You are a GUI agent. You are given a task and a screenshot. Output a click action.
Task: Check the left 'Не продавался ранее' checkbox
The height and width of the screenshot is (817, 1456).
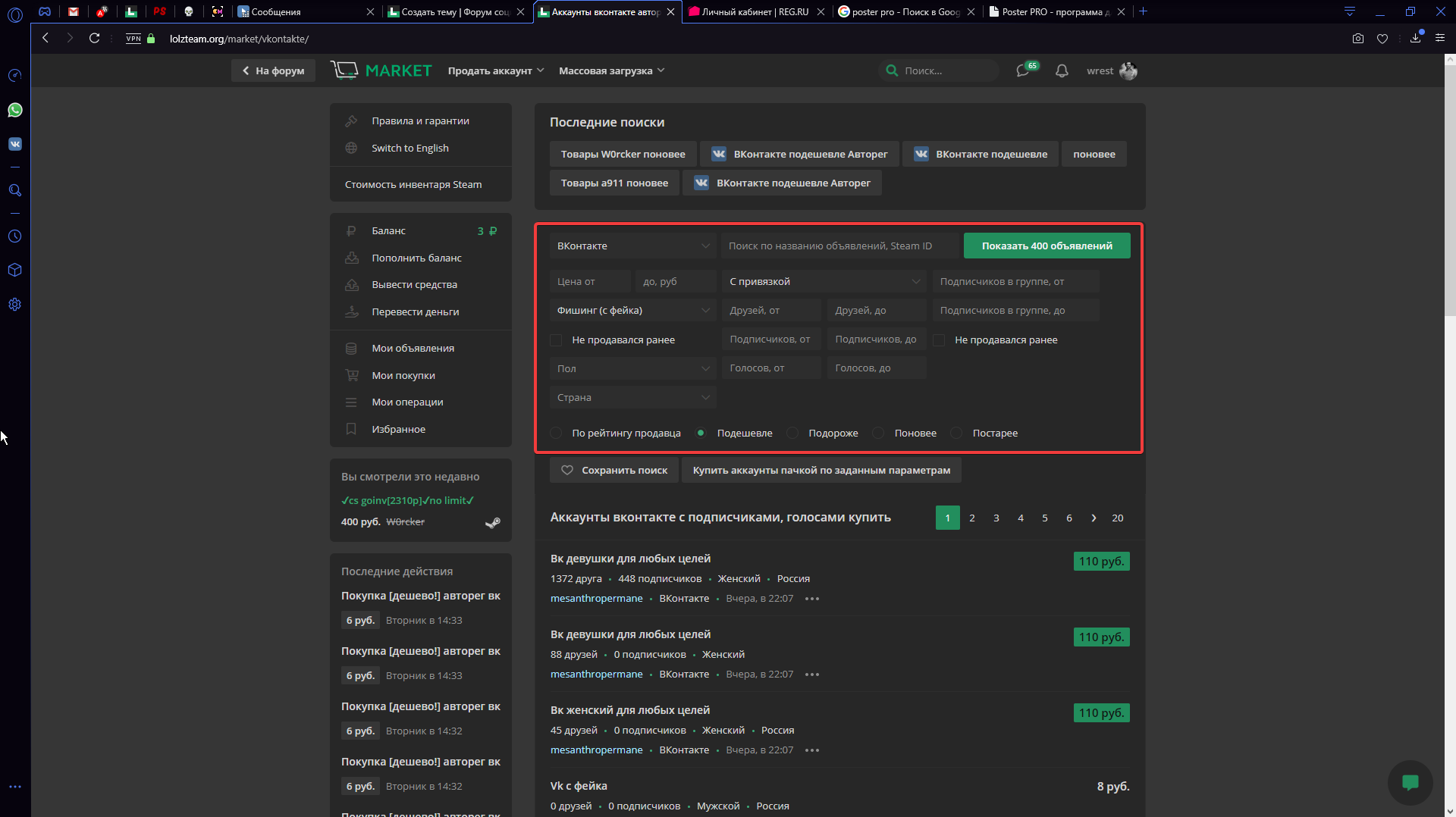click(557, 340)
